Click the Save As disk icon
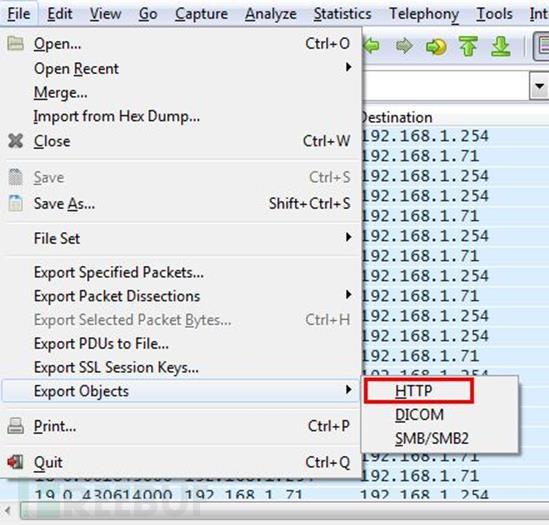Screen dimensions: 549x525 click(15, 203)
